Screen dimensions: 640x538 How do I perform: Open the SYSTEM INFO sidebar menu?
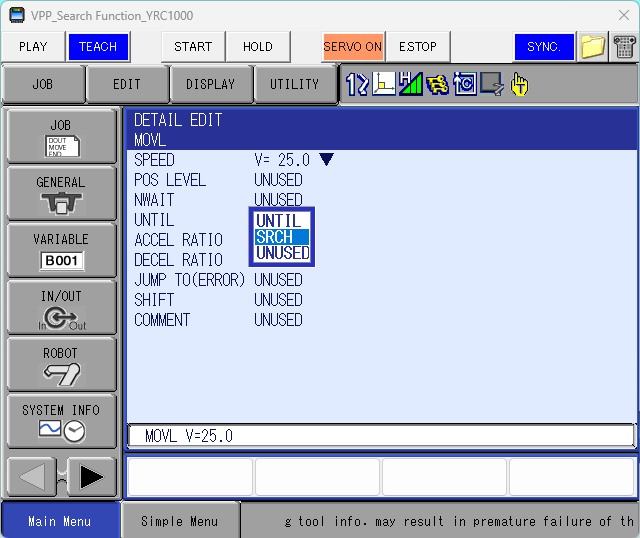61,421
